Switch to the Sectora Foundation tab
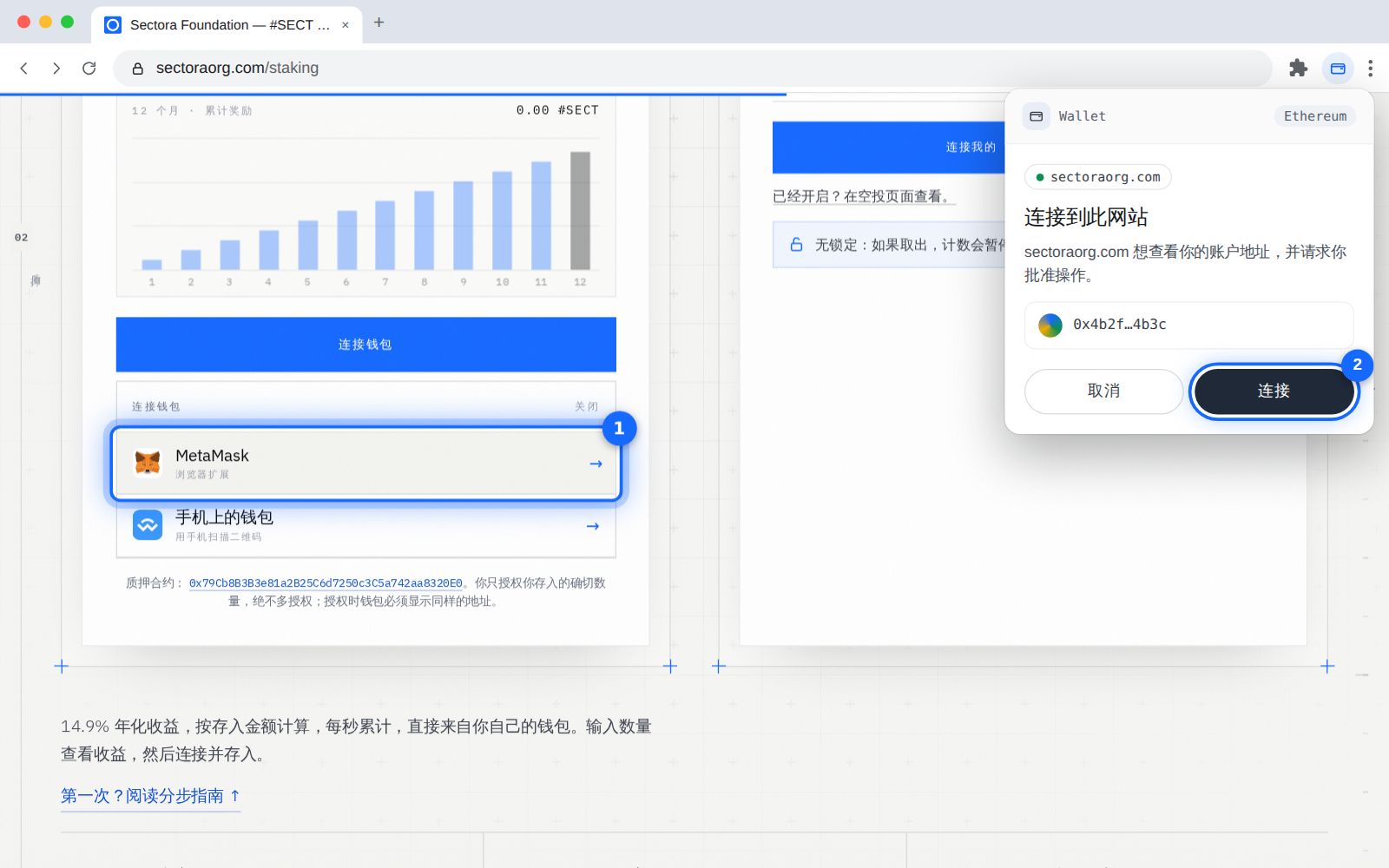Image resolution: width=1389 pixels, height=868 pixels. [226, 24]
